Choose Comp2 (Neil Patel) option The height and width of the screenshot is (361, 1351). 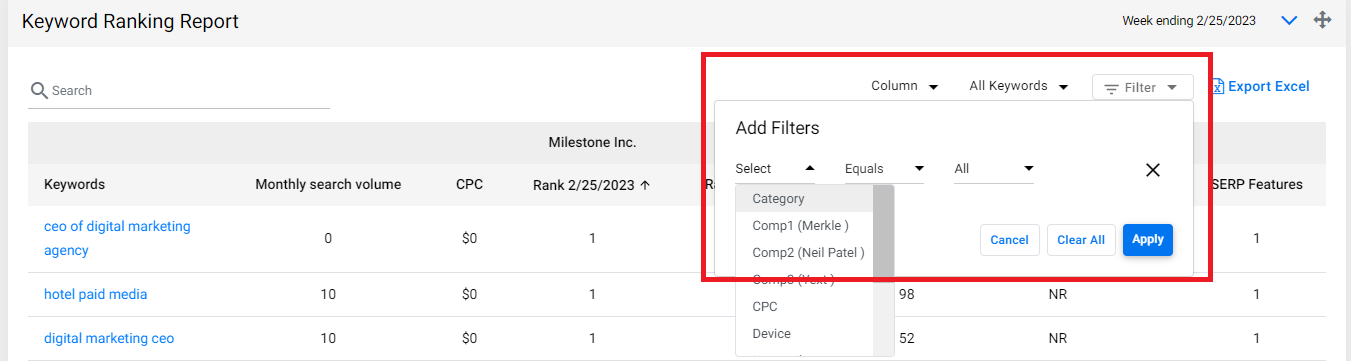pyautogui.click(x=804, y=253)
